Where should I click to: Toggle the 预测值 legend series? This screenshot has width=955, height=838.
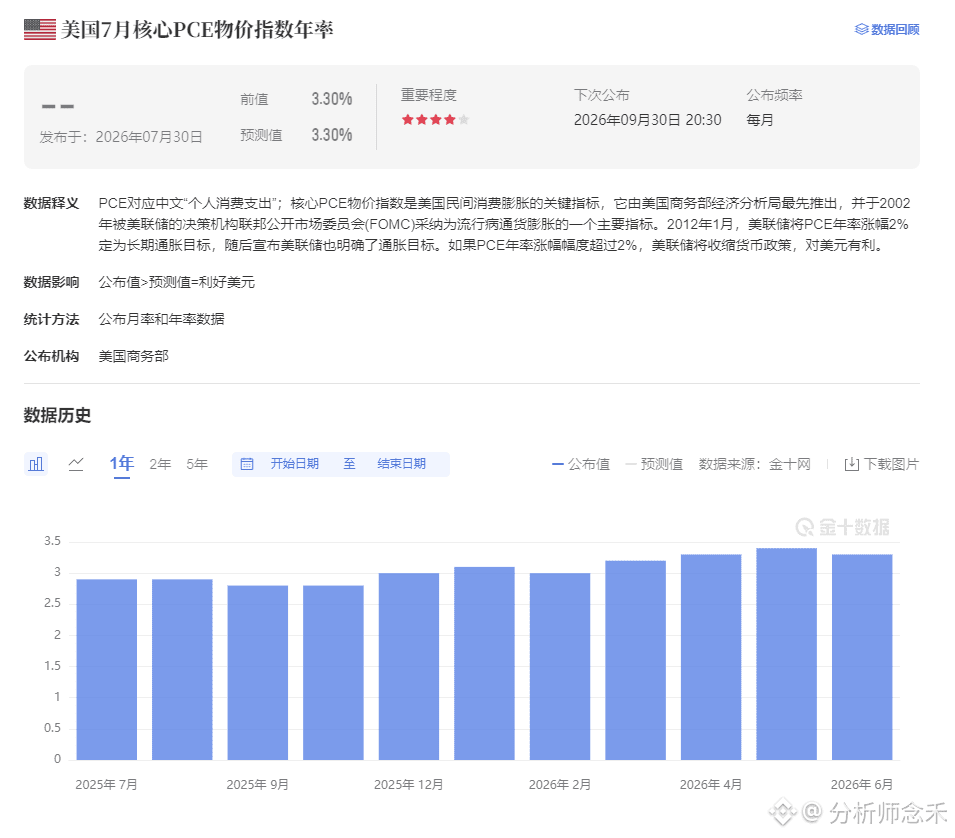click(x=654, y=464)
